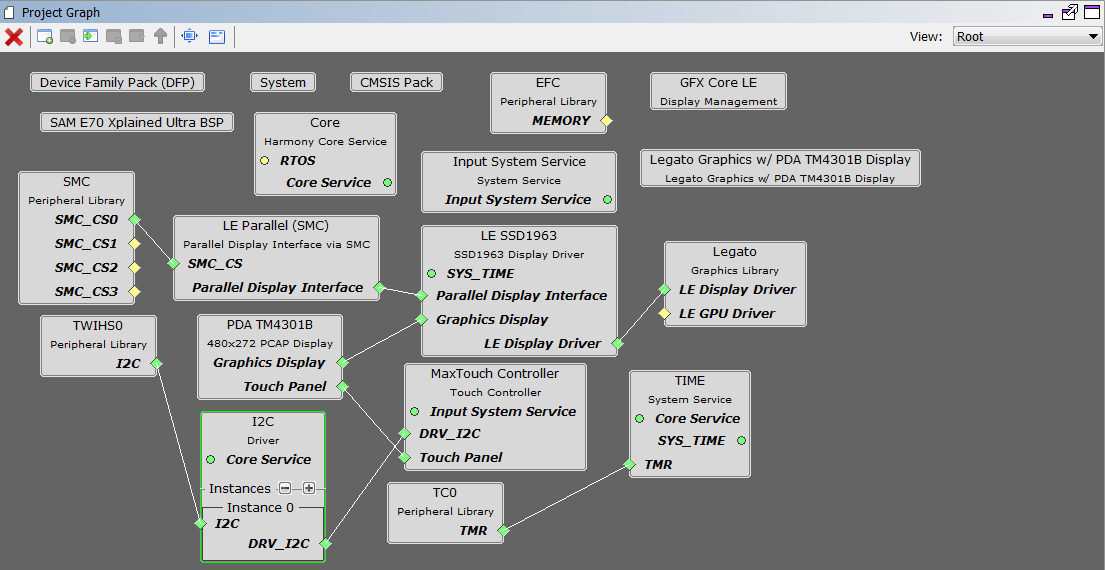
Task: Click the Parallel Display Interface diamond on LE Parallel
Action: (379, 287)
